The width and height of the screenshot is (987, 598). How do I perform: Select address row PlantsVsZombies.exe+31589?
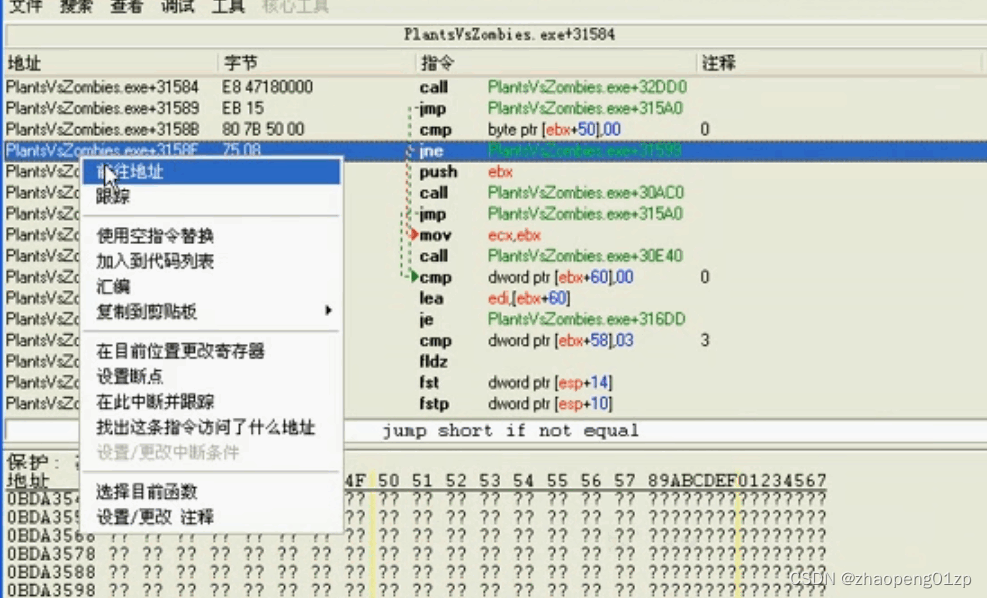coord(103,108)
